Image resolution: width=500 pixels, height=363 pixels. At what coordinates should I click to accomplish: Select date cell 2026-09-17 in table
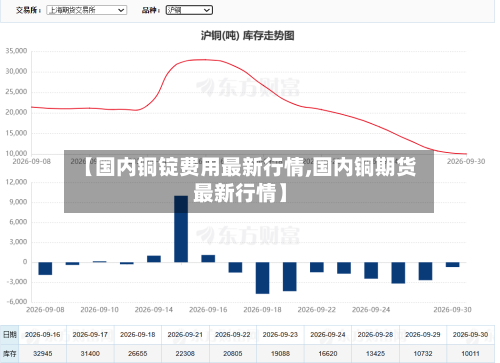click(90, 334)
